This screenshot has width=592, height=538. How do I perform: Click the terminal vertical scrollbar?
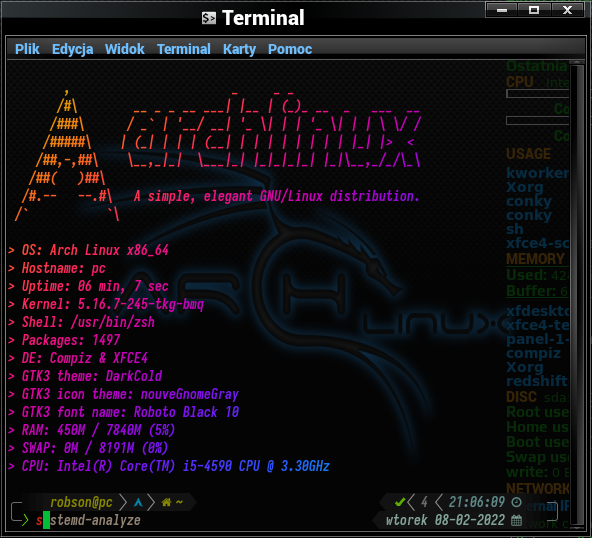tap(577, 294)
